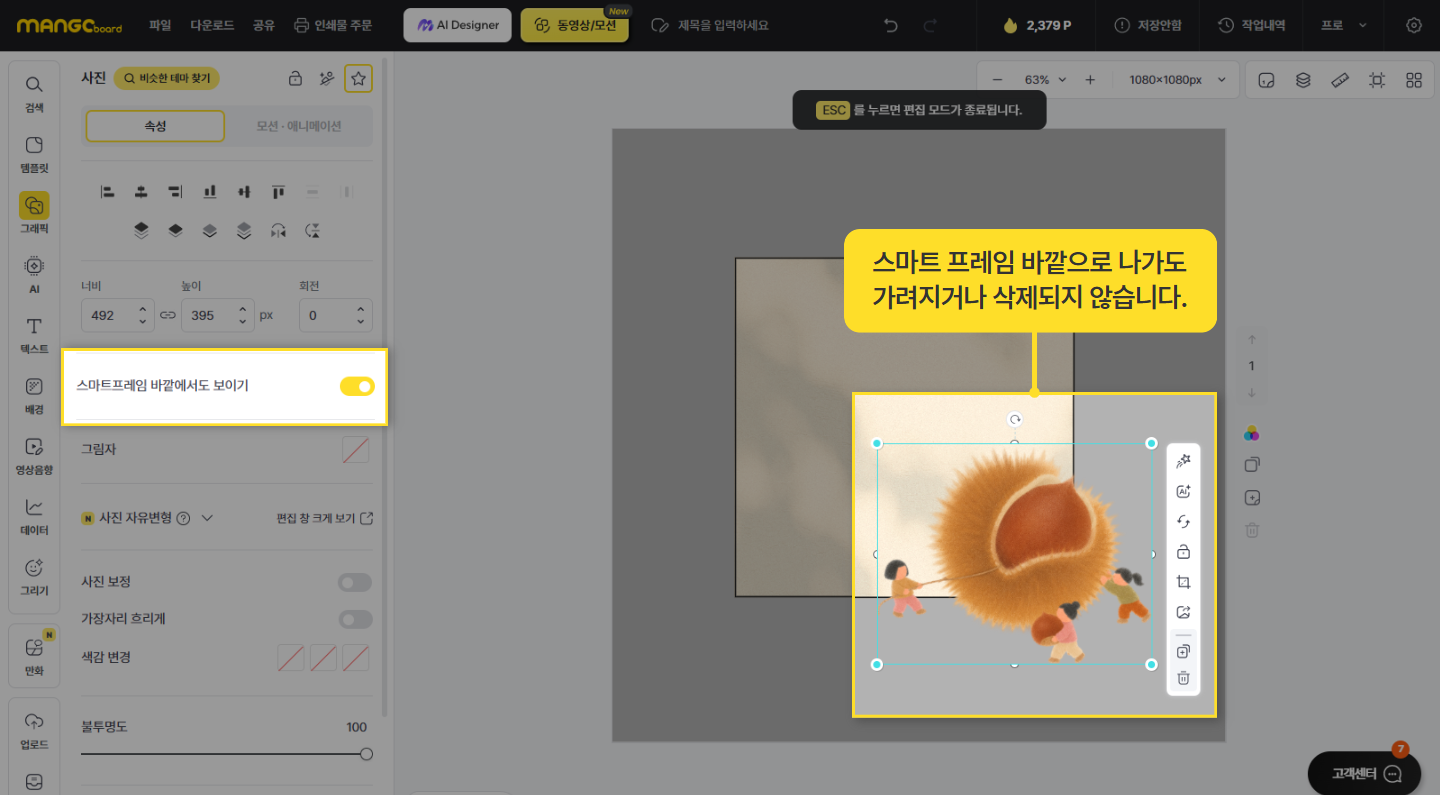Click the 동영상/모션 button
Screen dimensions: 1440x795
pos(575,25)
